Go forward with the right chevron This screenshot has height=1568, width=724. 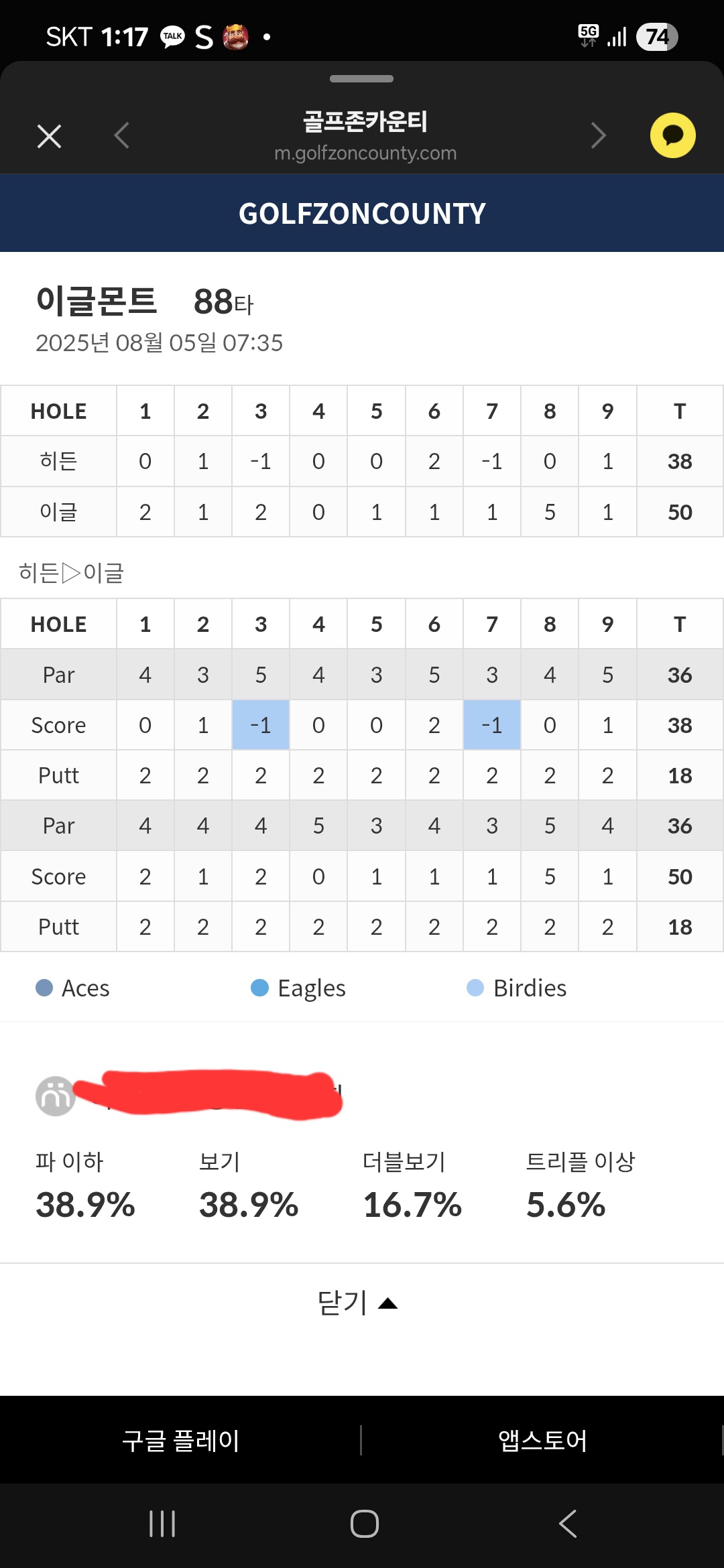click(598, 135)
